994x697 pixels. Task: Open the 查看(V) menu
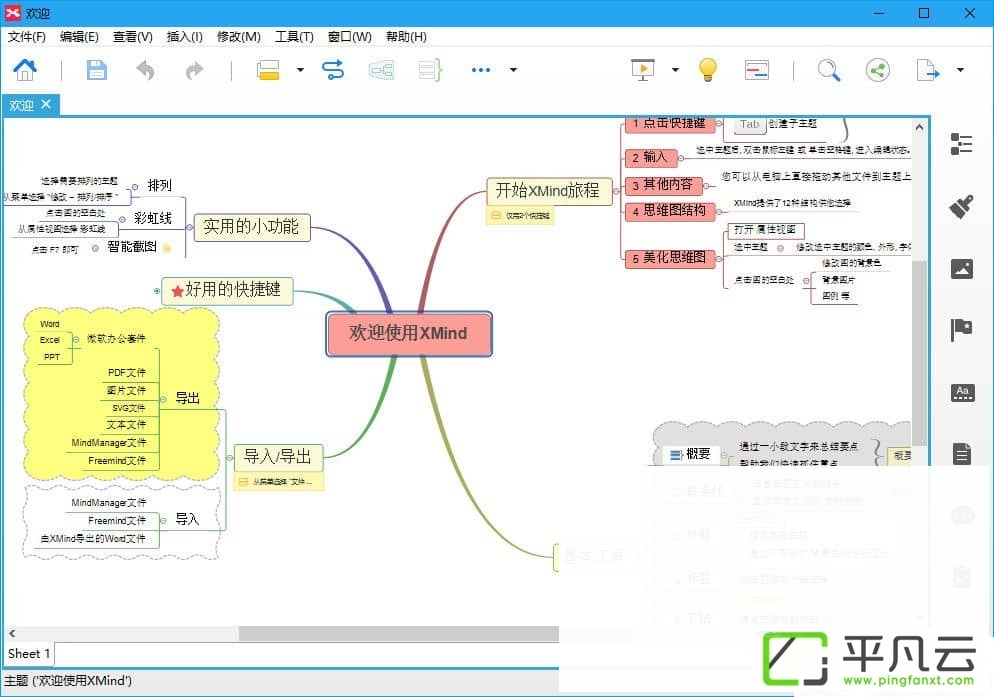[x=132, y=37]
